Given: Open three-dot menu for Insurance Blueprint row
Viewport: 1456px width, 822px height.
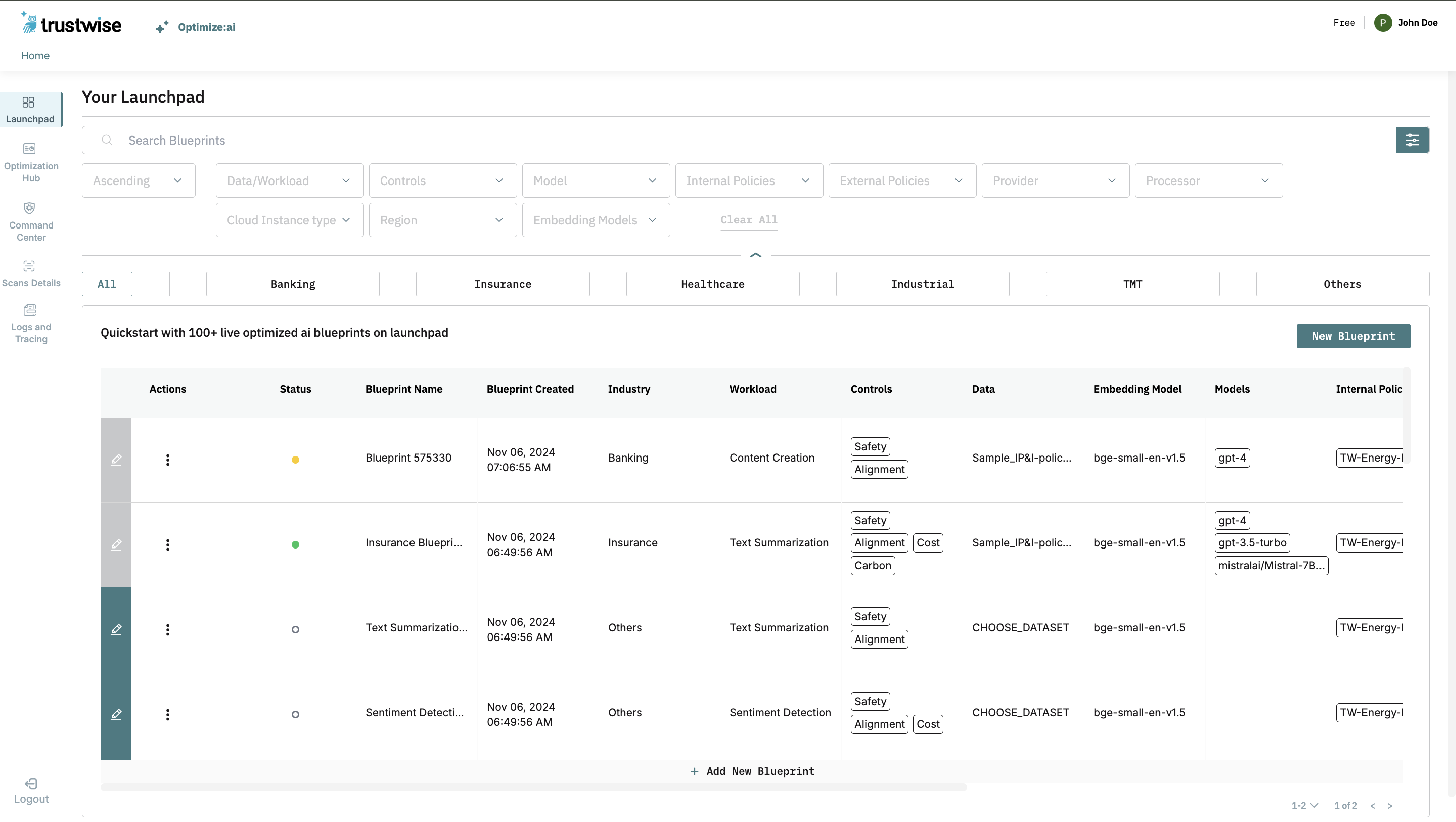Looking at the screenshot, I should (167, 544).
